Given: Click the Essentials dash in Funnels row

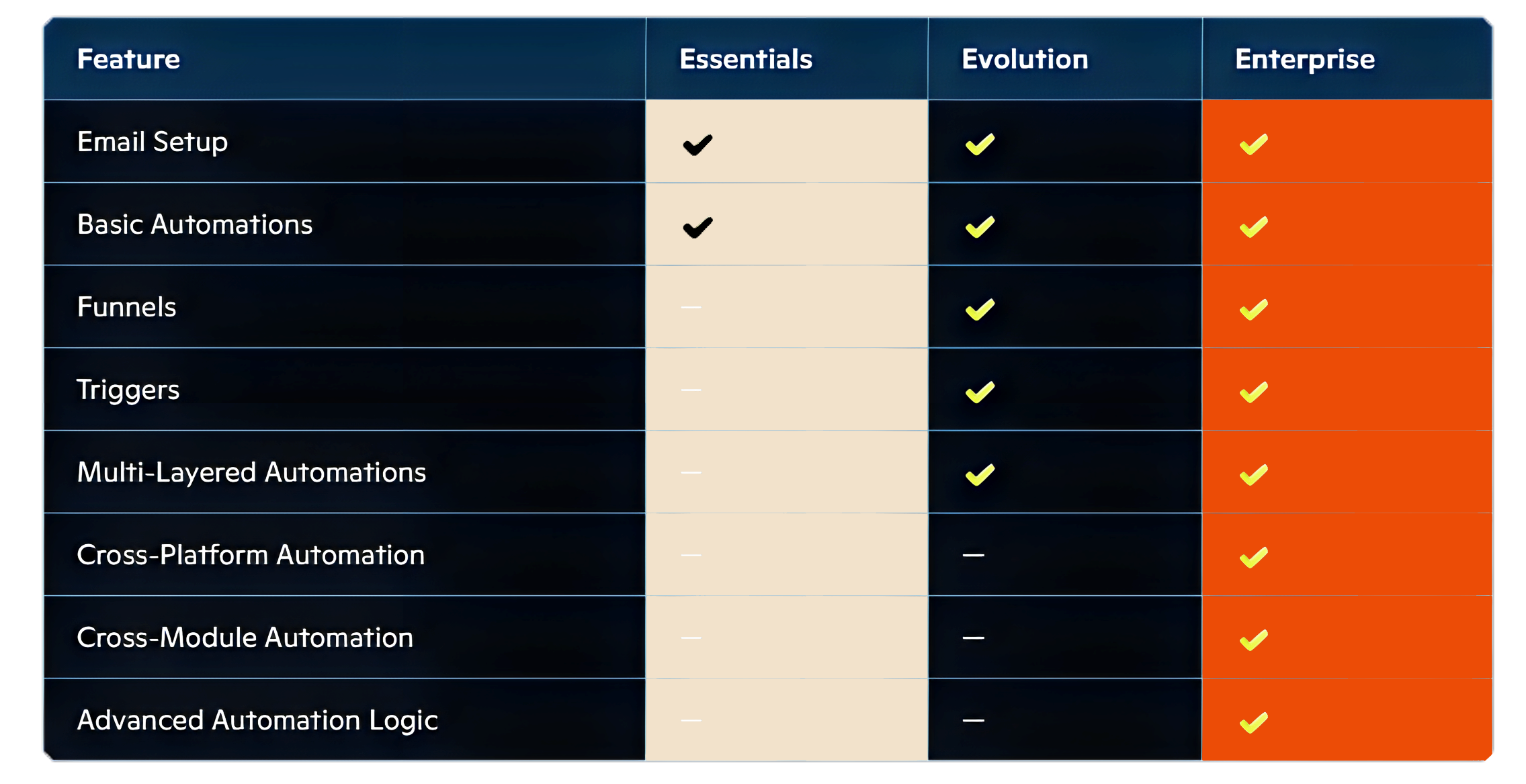Looking at the screenshot, I should 691,307.
